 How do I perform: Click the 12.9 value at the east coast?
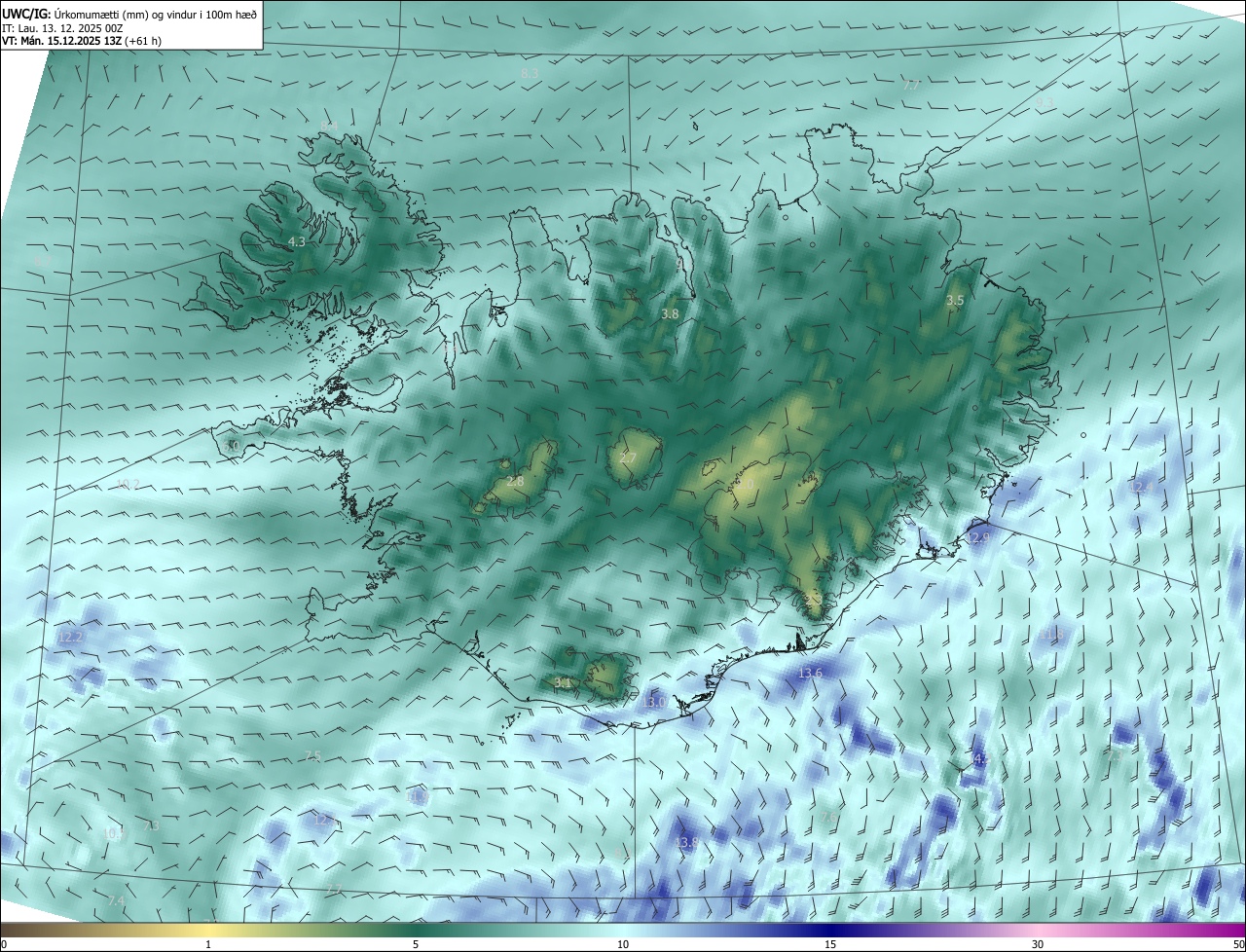978,537
